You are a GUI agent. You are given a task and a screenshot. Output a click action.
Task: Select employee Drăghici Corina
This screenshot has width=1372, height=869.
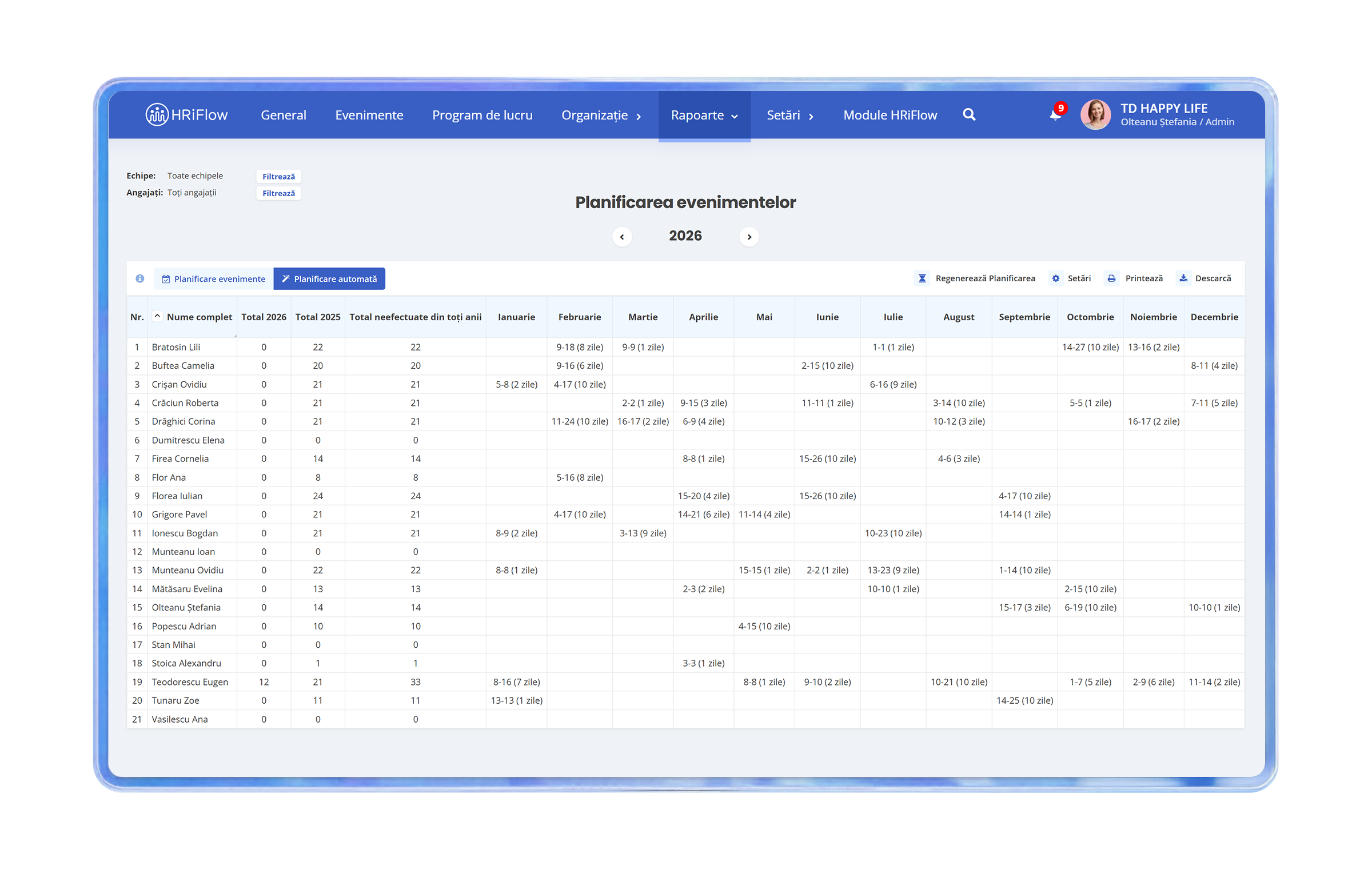[x=184, y=421]
